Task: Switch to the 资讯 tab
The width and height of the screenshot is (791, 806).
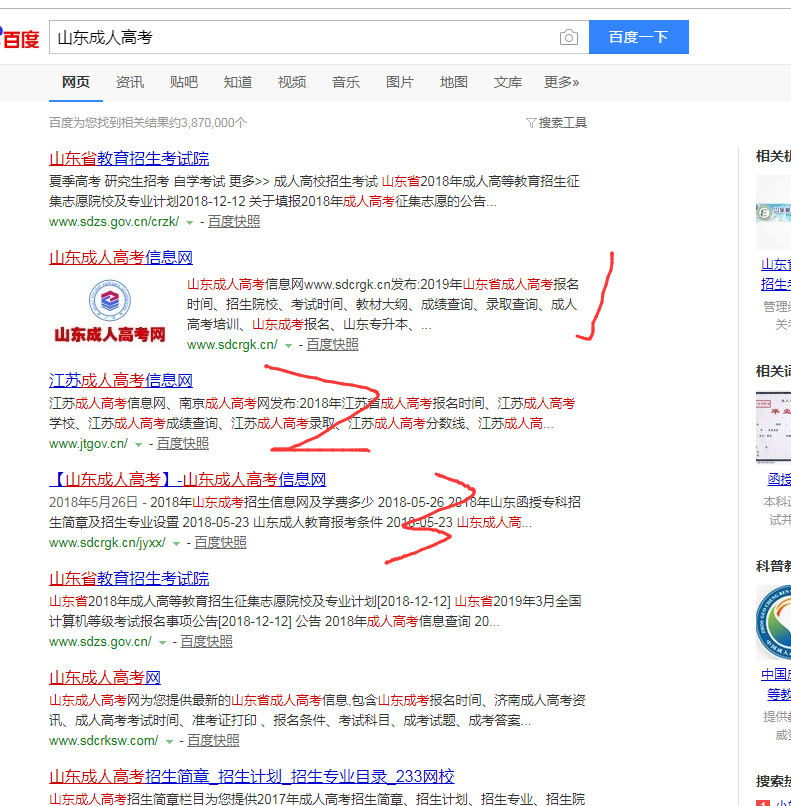Action: [130, 82]
